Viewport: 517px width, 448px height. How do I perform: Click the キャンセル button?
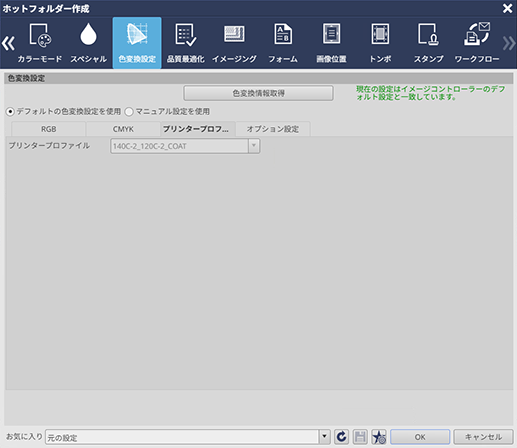point(483,437)
